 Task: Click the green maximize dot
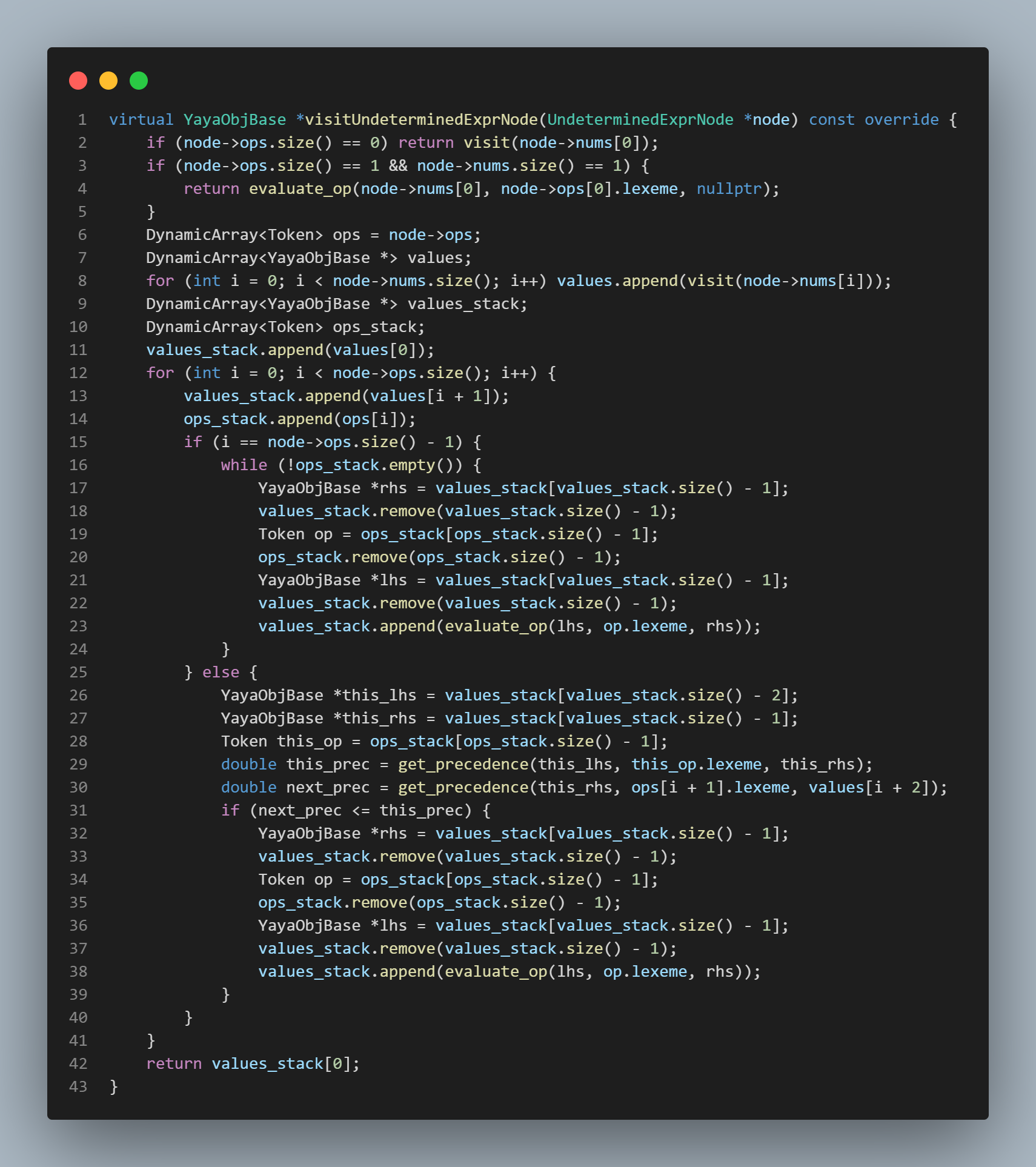click(139, 81)
